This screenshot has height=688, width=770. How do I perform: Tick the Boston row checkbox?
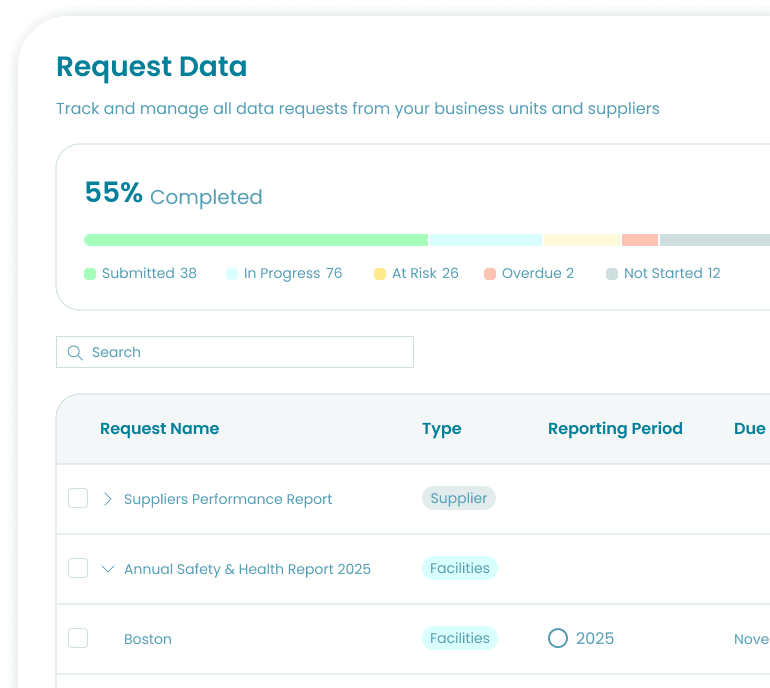coord(78,638)
